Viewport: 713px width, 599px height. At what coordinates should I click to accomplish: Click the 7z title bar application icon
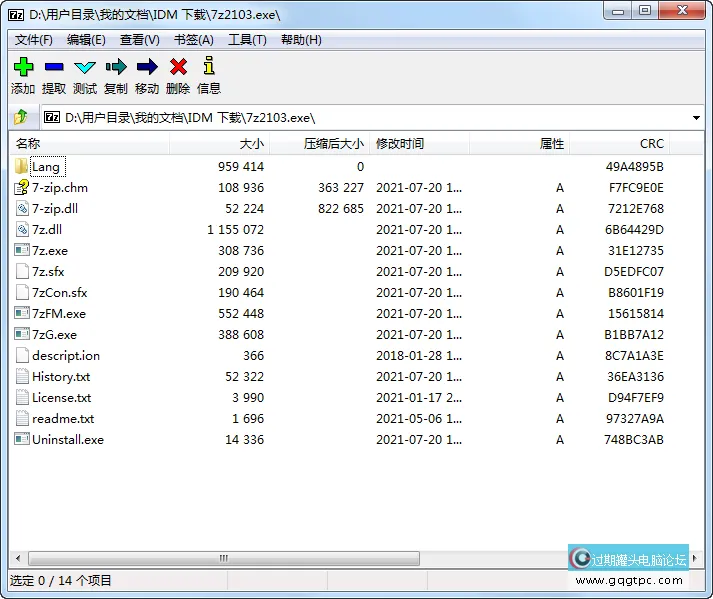coord(16,15)
